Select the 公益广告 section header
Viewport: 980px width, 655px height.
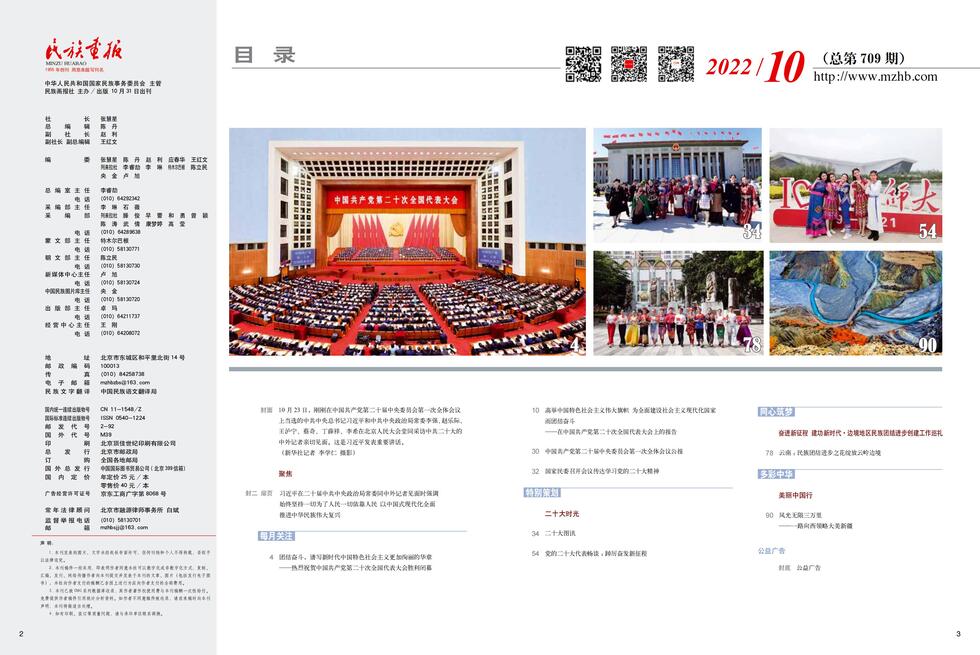pyautogui.click(x=771, y=551)
